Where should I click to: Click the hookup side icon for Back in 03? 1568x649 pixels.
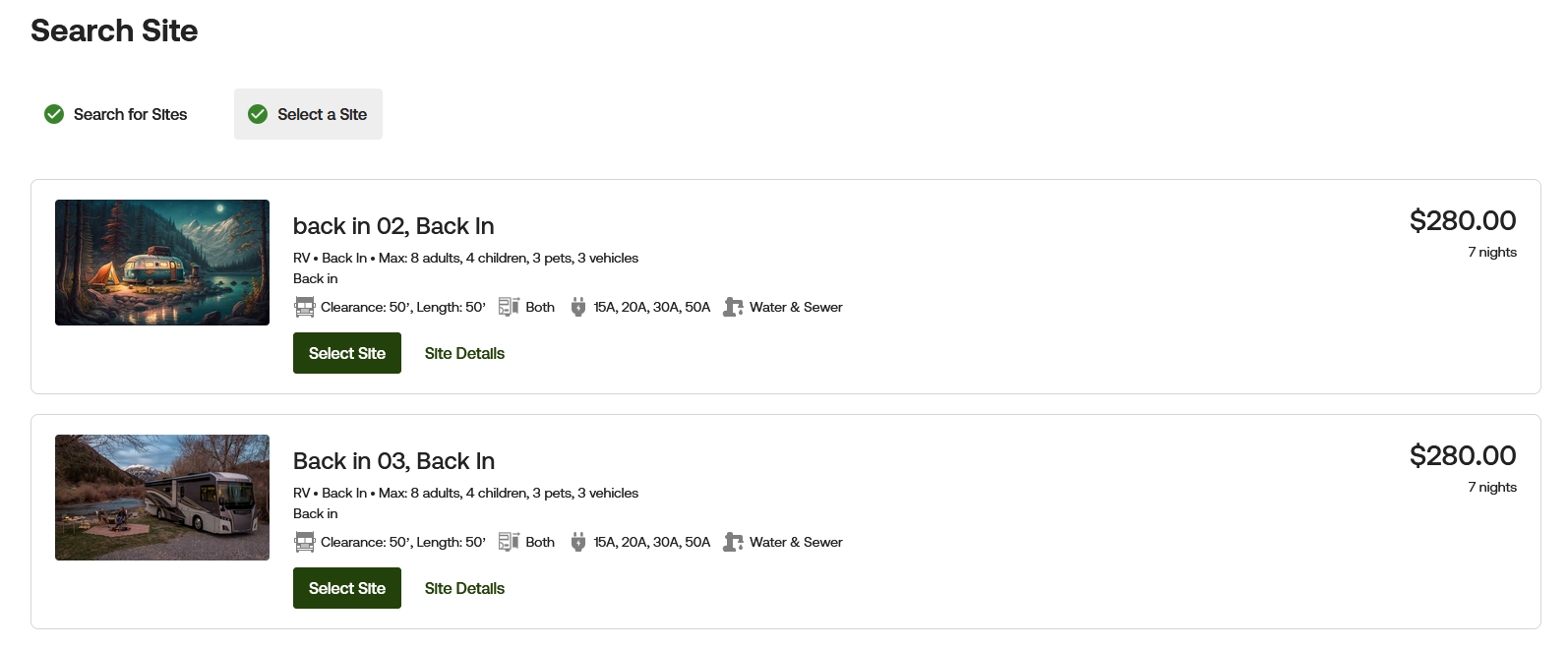(x=509, y=542)
